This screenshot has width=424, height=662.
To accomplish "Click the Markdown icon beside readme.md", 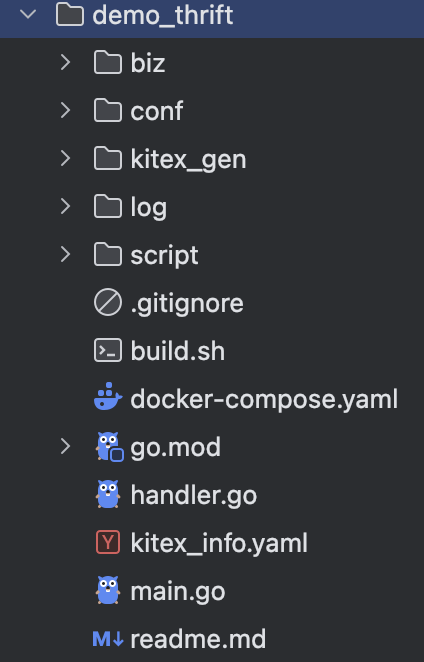I will 108,639.
